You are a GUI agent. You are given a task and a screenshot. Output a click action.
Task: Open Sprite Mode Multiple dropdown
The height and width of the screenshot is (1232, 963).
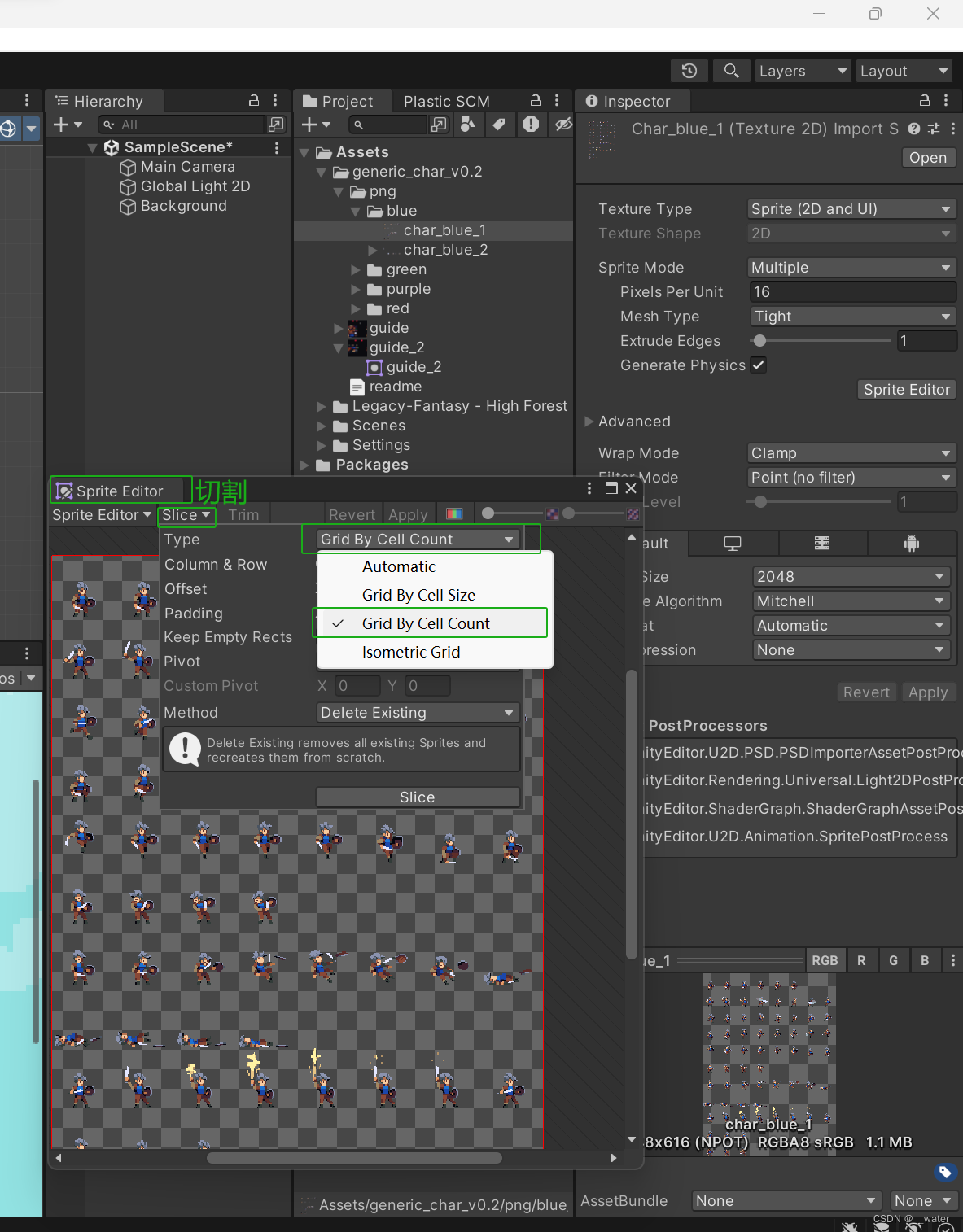(851, 268)
